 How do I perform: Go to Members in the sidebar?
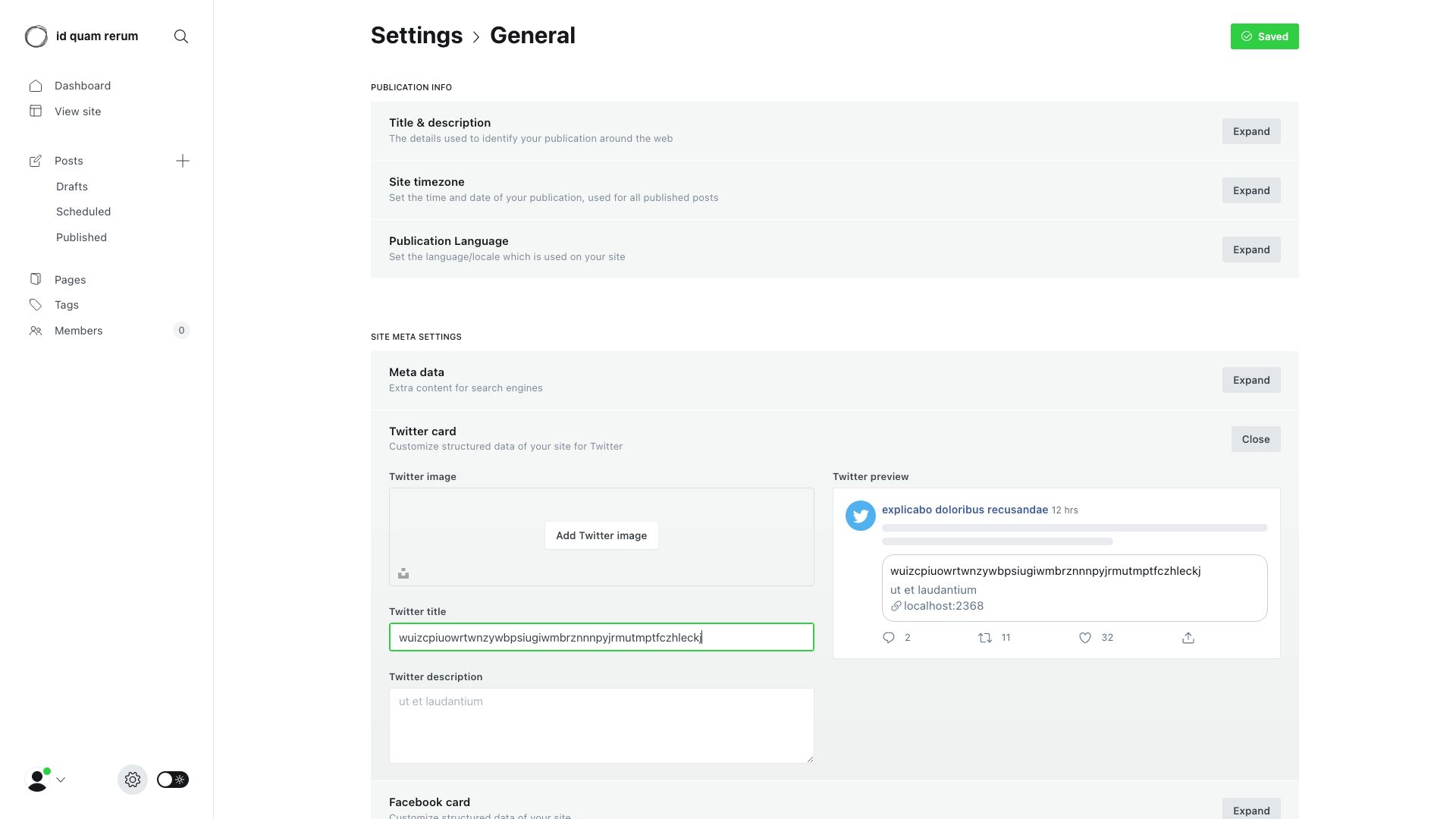click(79, 331)
